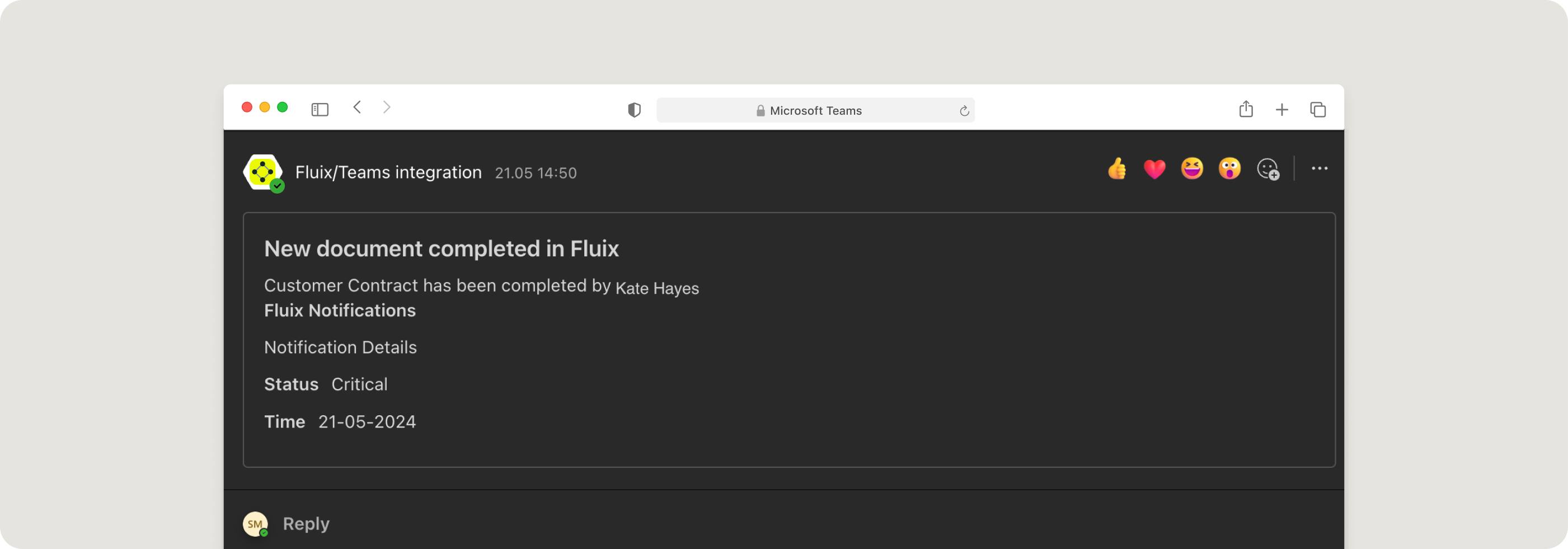The image size is (1568, 549).
Task: Toggle the browser sidebar panel
Action: point(320,110)
